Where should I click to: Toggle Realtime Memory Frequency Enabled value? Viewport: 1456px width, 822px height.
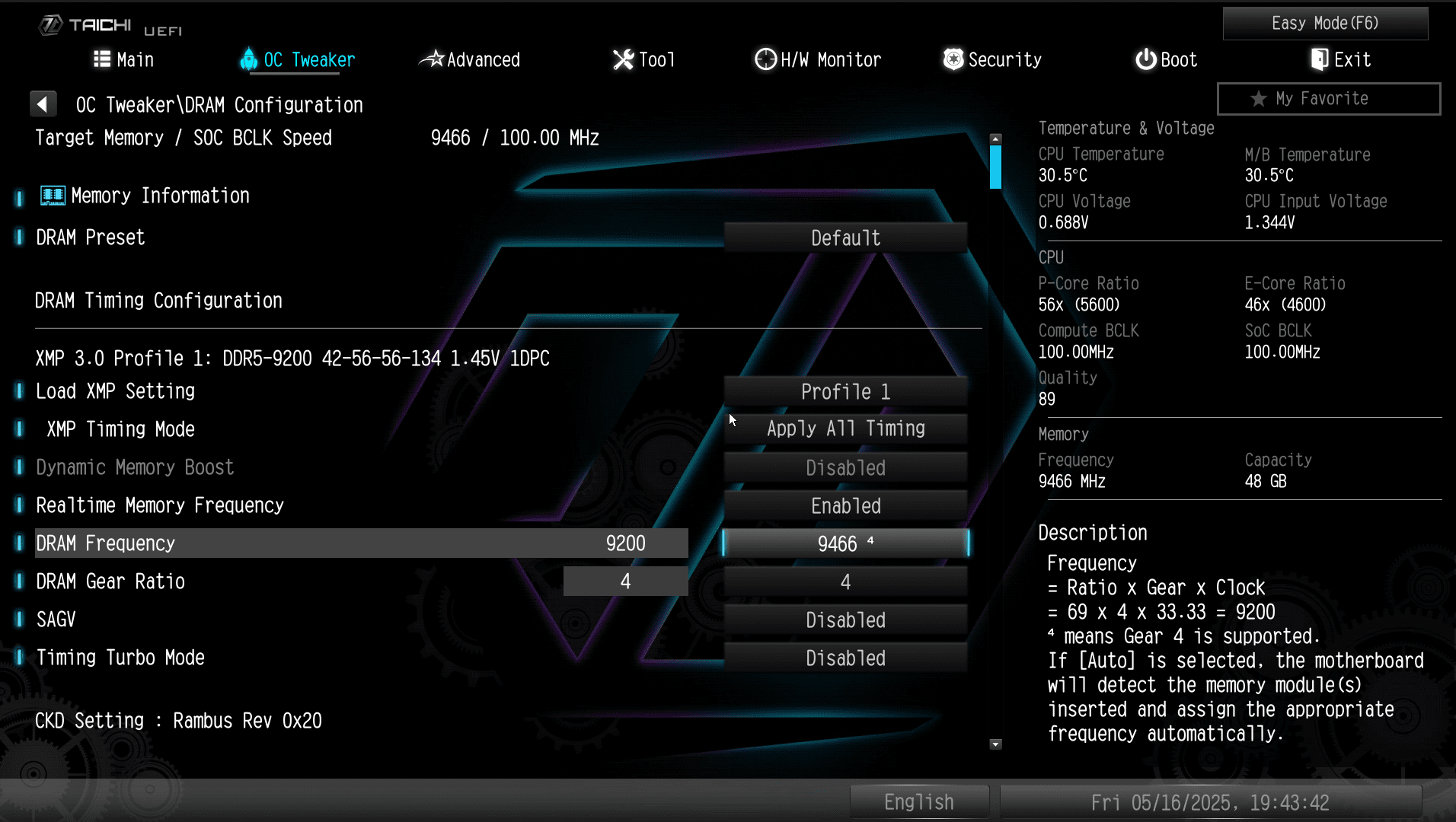[845, 506]
